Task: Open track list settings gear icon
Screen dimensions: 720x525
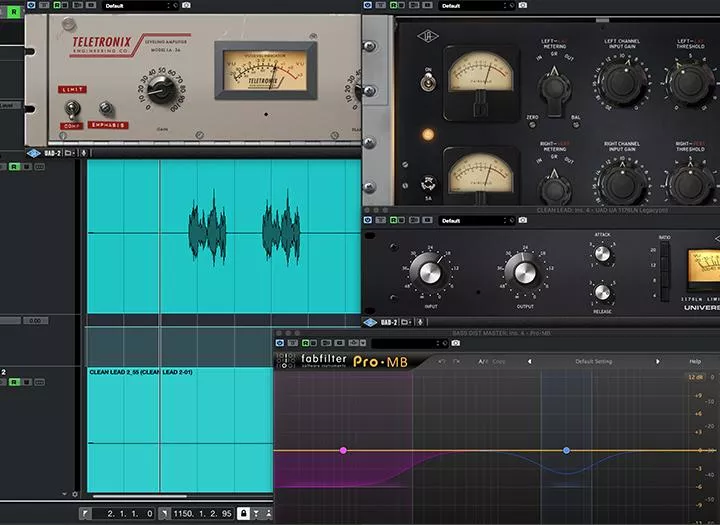Action: click(x=75, y=494)
